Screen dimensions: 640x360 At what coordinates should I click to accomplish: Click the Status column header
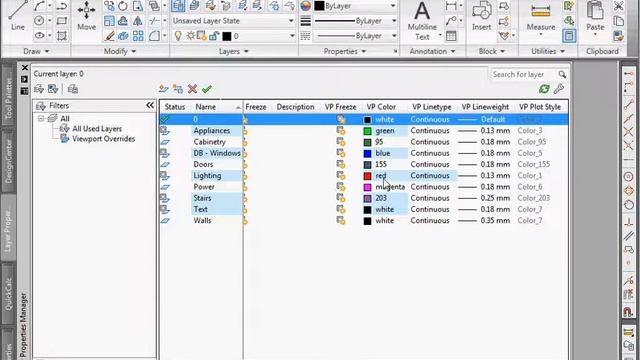175,107
